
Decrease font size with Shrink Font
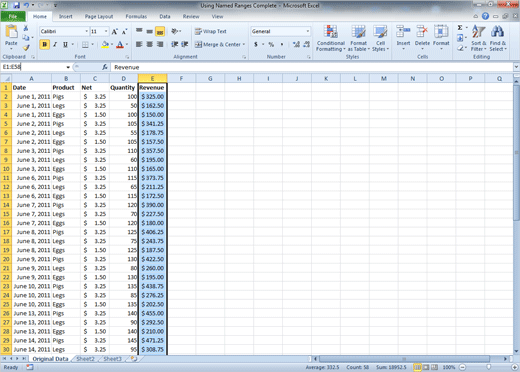pyautogui.click(x=124, y=32)
